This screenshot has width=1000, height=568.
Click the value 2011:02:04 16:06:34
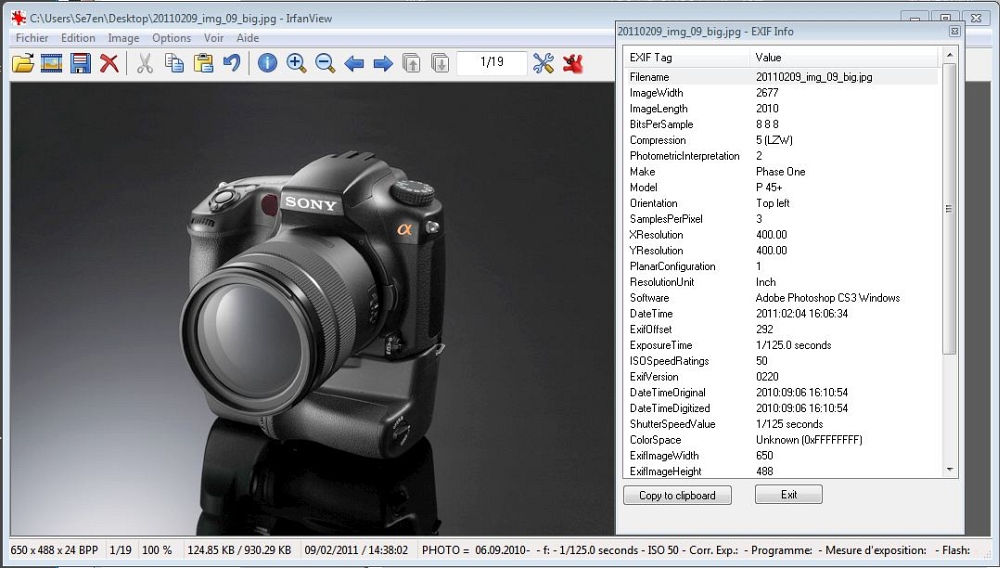[802, 314]
